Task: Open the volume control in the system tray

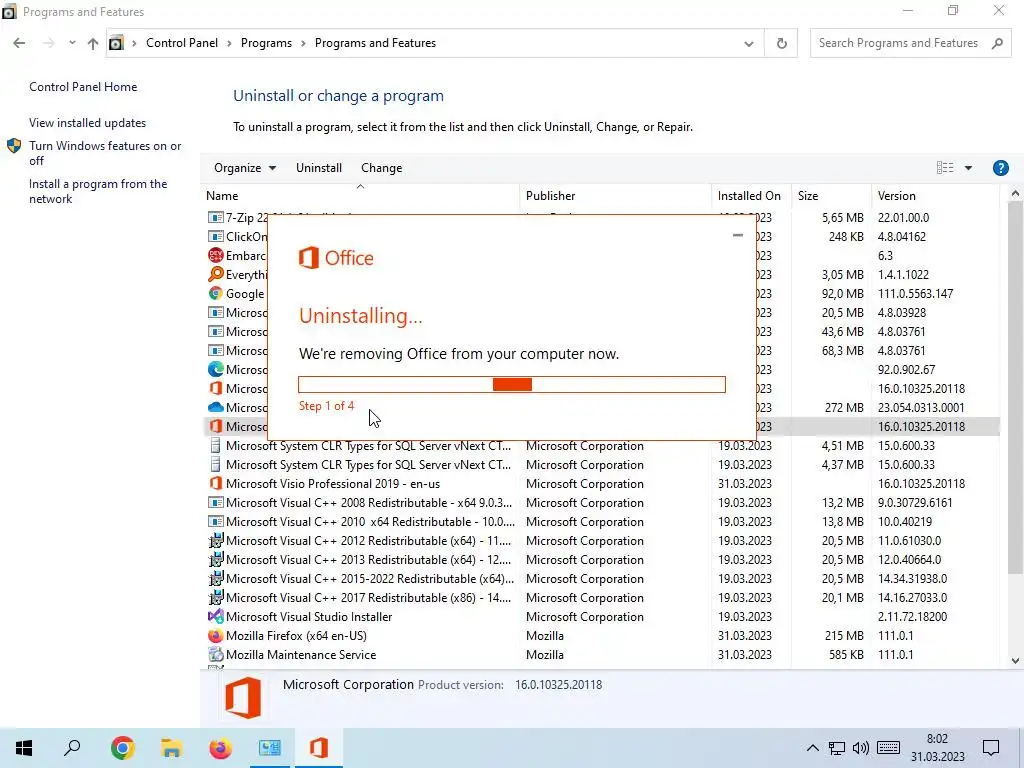Action: (861, 748)
